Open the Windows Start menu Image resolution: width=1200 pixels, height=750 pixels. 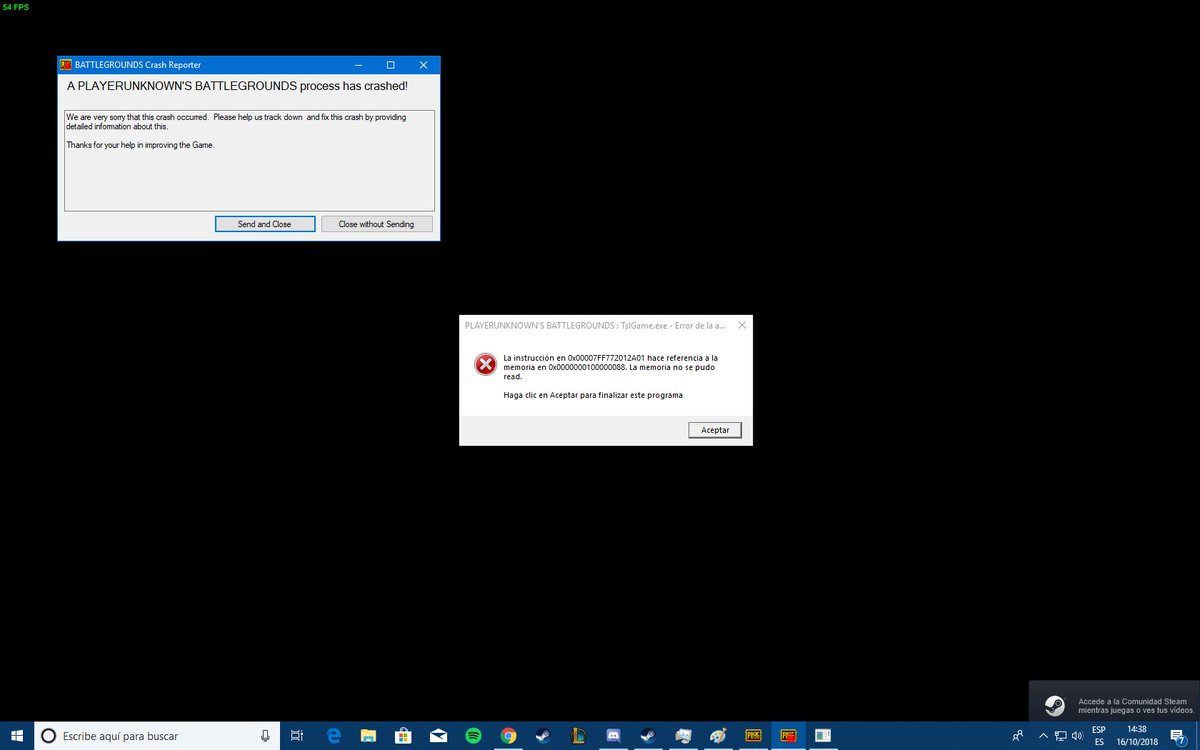coord(16,736)
